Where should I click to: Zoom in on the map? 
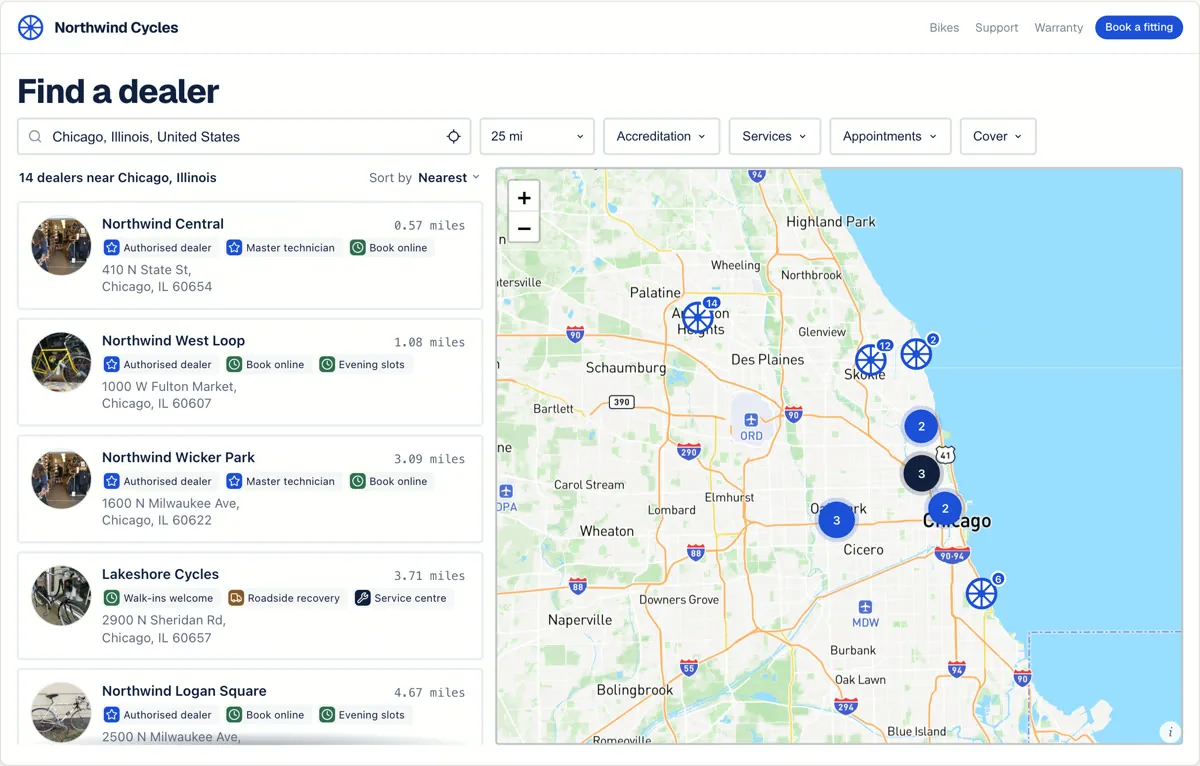click(x=524, y=198)
